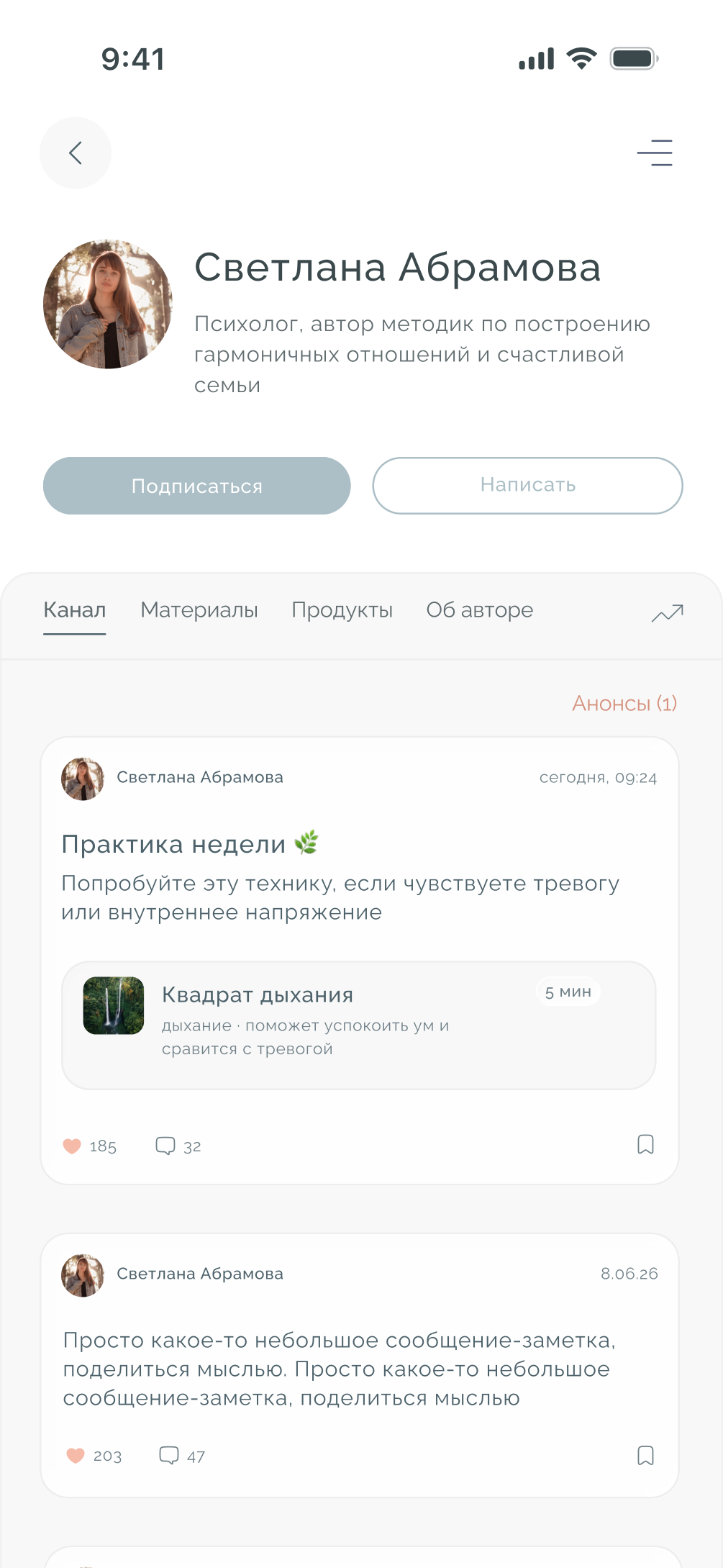Viewport: 723px width, 1568px height.
Task: Tap the Написать button
Action: coord(527,486)
